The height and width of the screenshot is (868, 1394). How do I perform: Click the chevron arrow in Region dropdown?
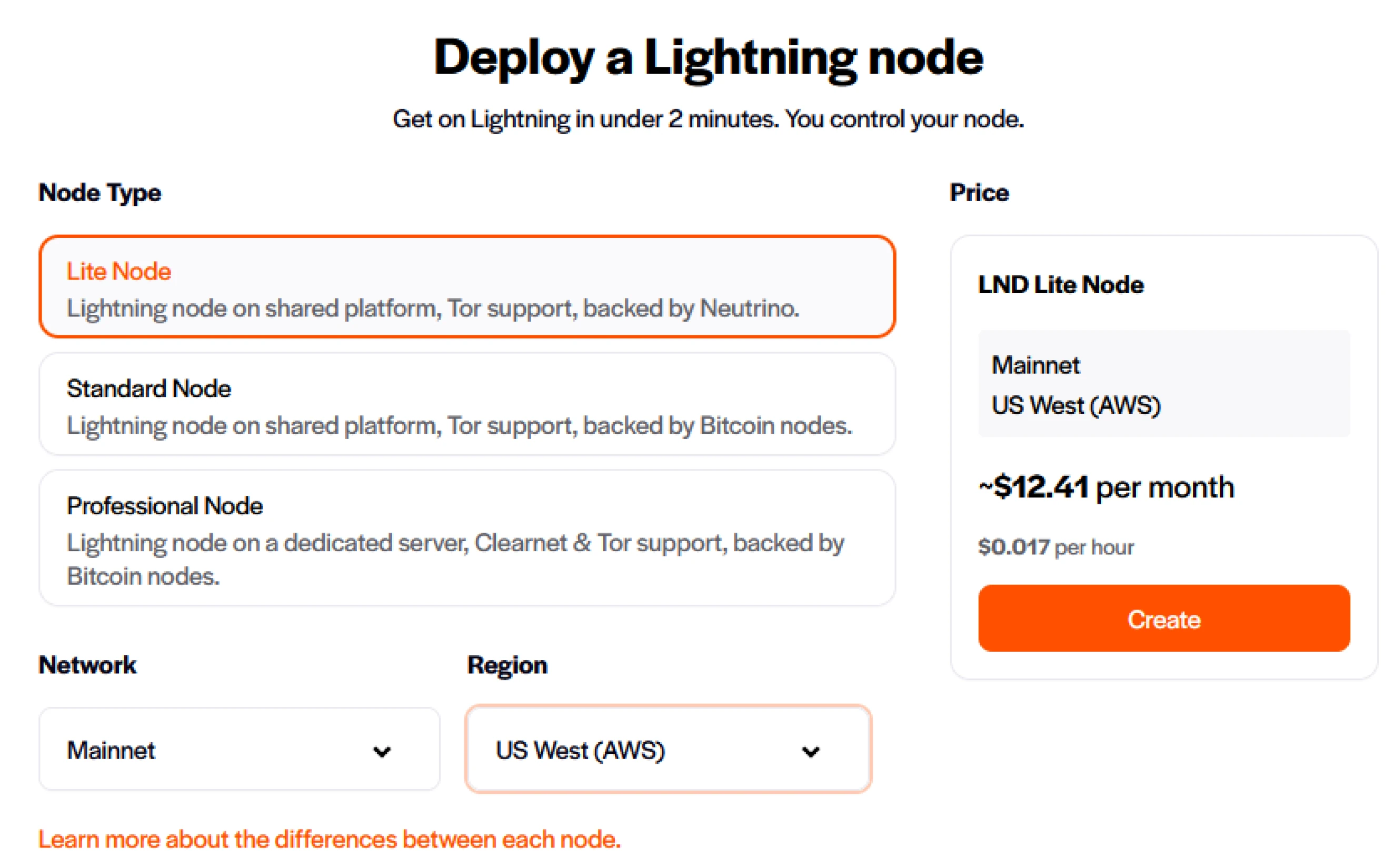click(810, 752)
